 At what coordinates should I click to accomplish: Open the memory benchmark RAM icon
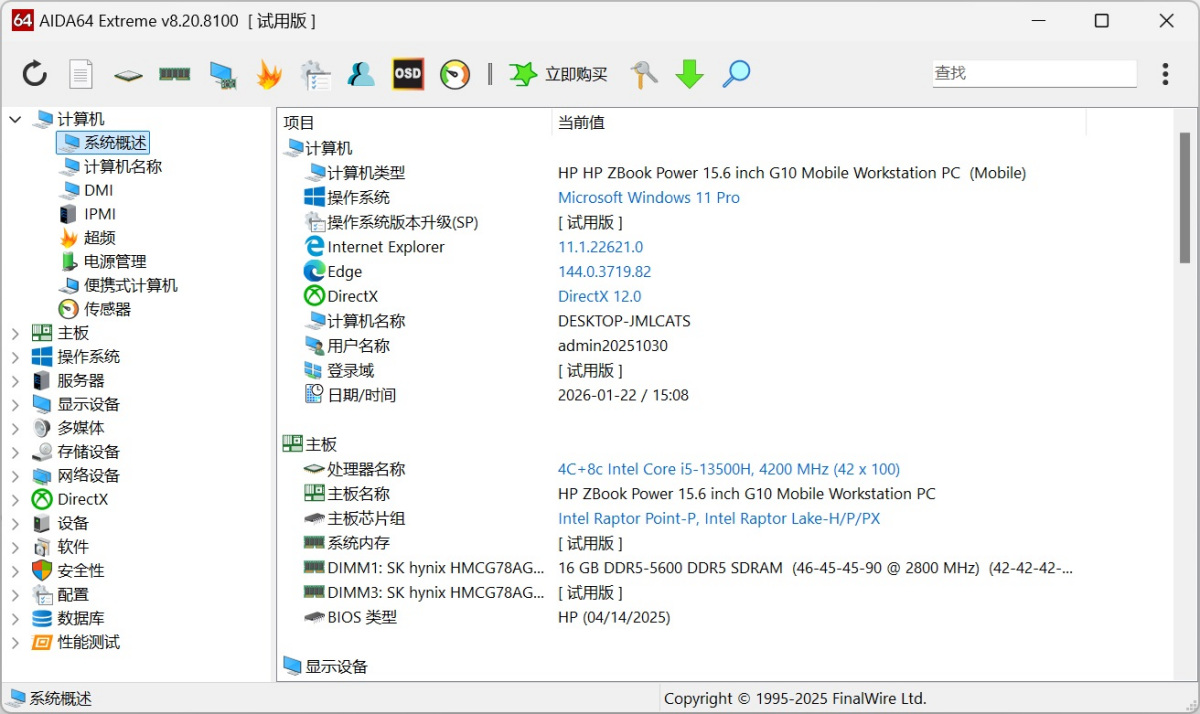175,73
